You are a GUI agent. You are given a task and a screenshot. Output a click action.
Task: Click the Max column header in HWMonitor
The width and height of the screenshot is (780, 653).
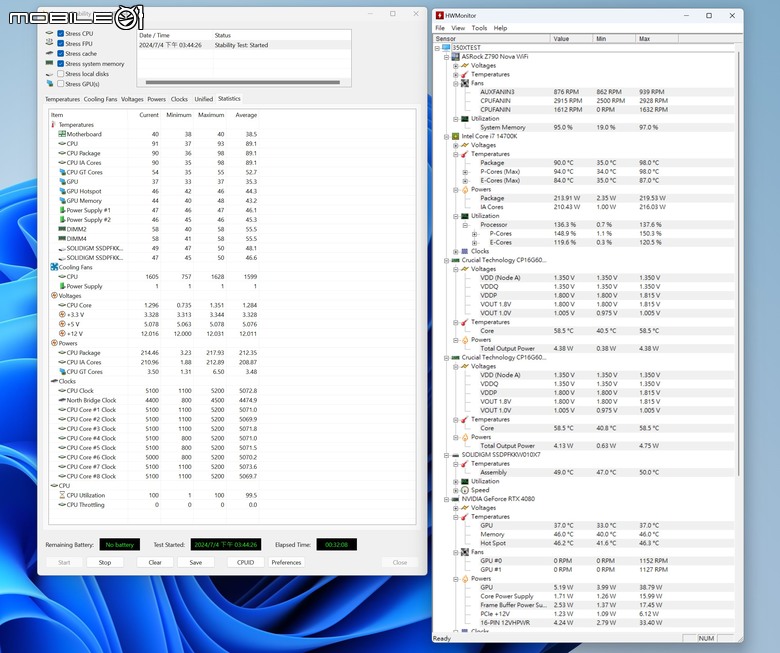click(x=657, y=38)
